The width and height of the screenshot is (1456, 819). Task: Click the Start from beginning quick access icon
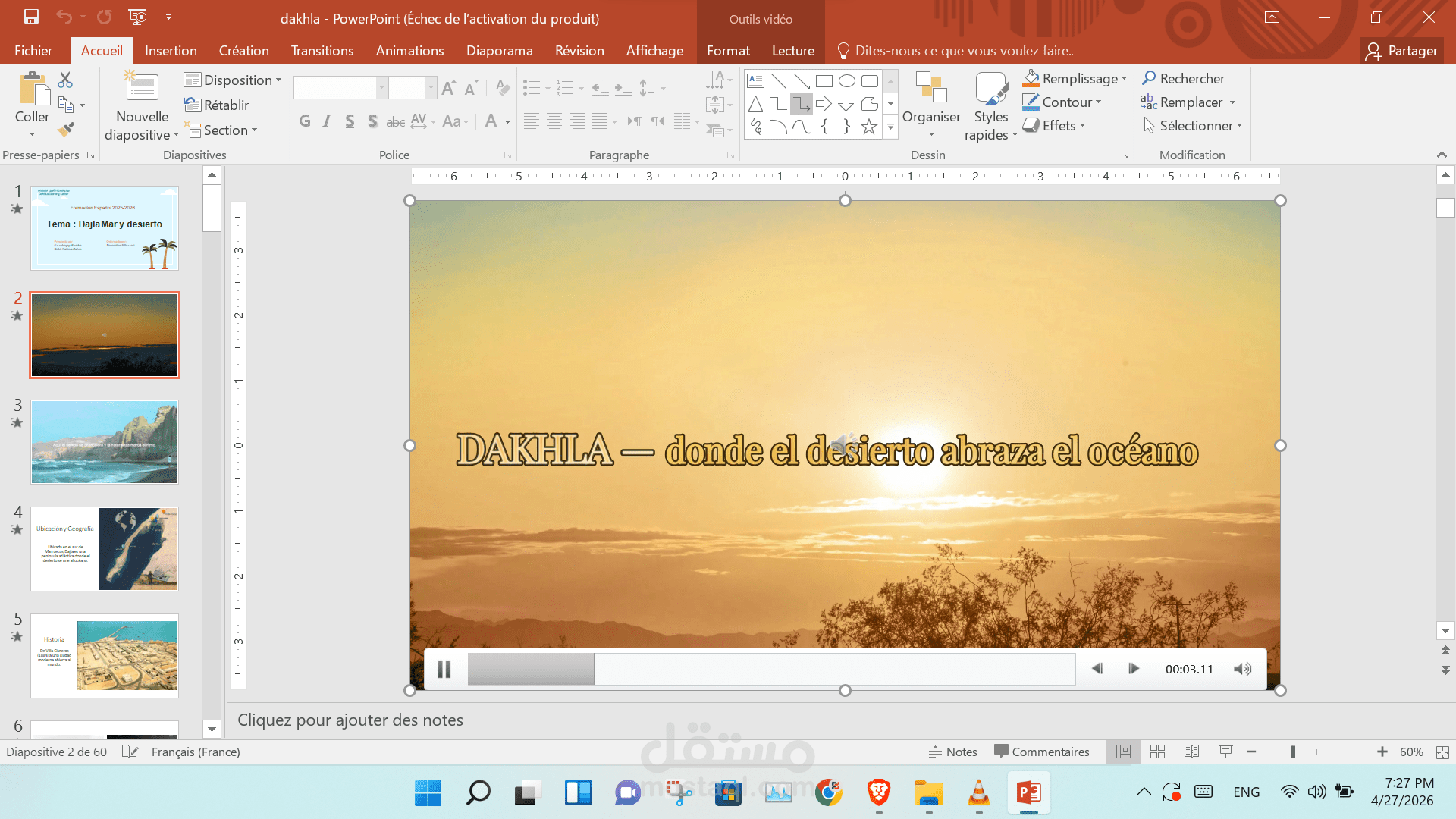137,17
